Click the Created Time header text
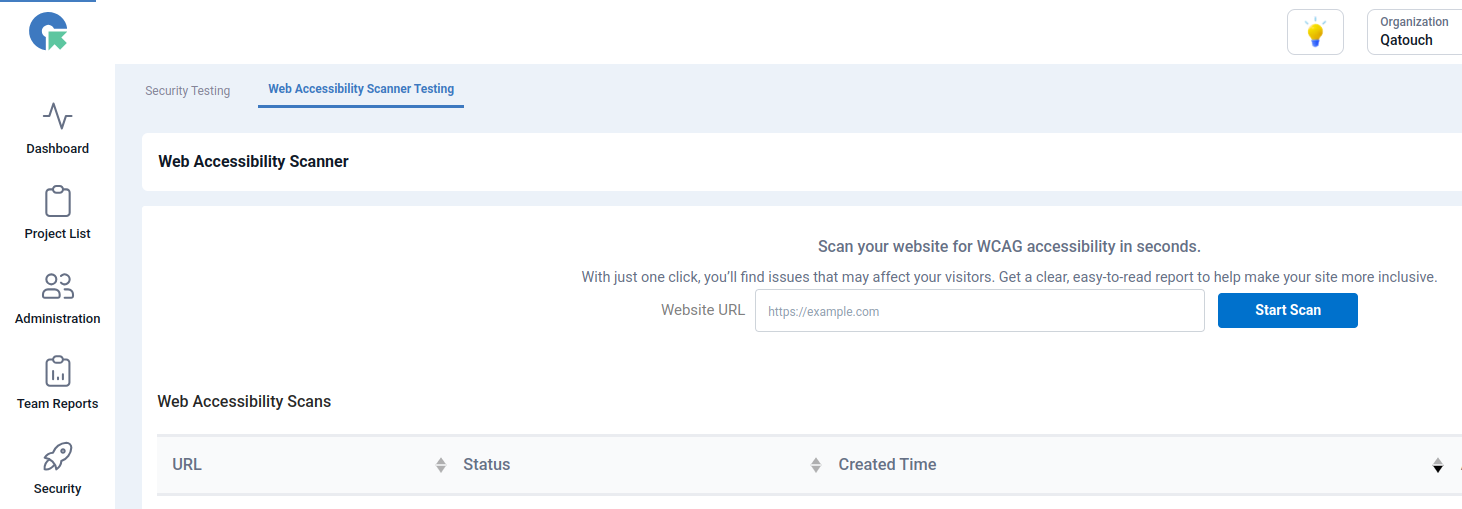 [887, 465]
